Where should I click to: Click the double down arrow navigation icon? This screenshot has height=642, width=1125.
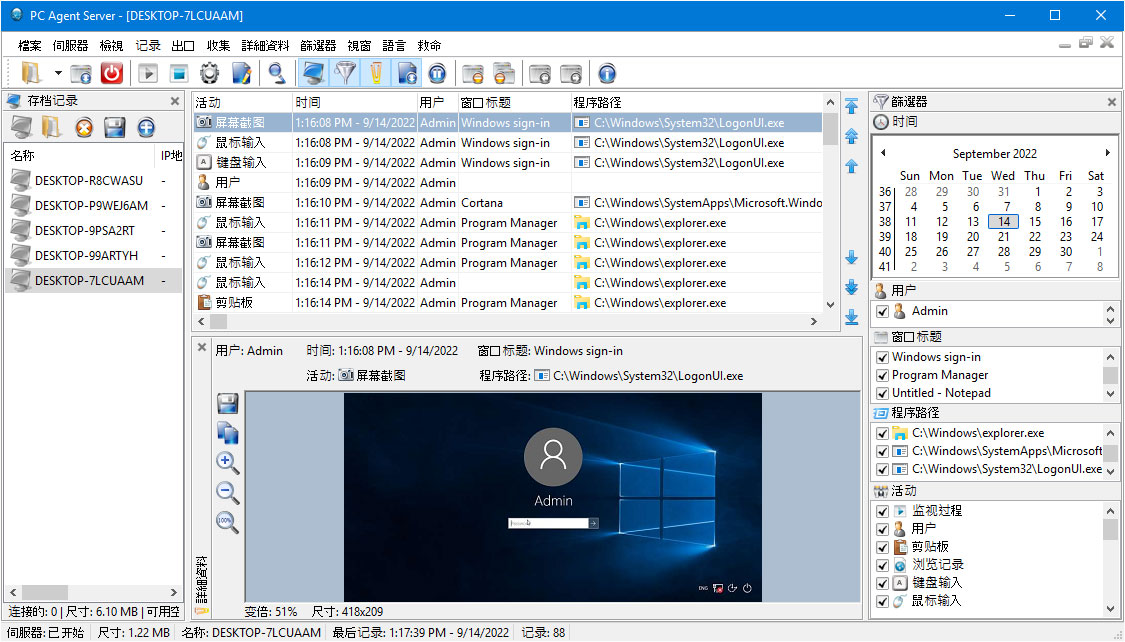[x=852, y=287]
